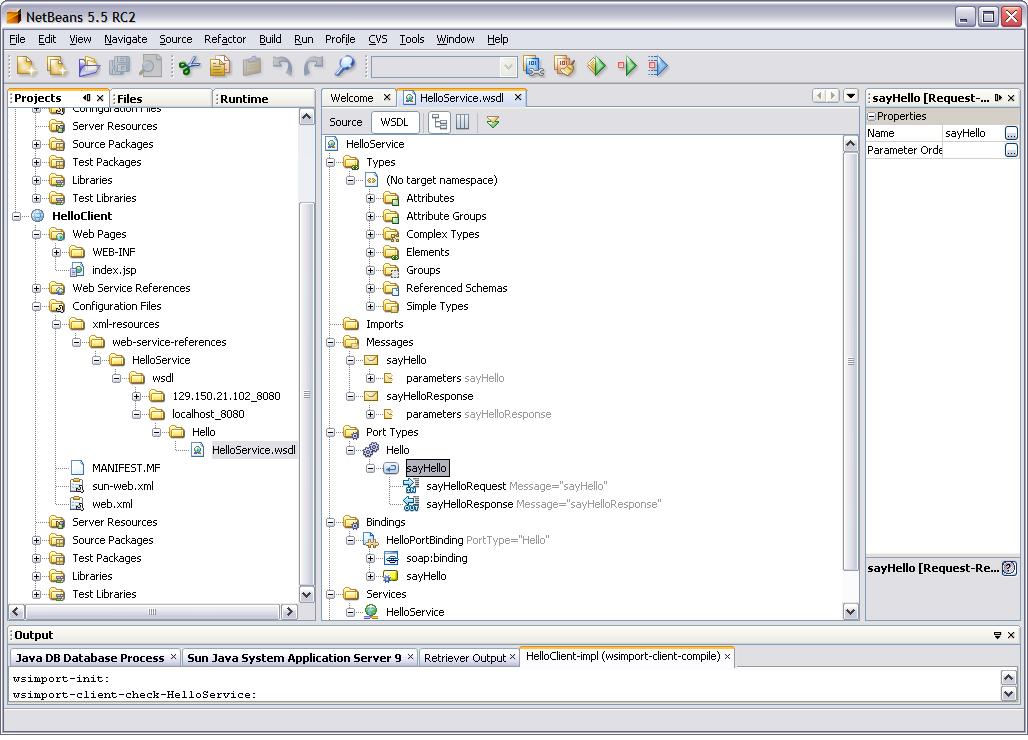The height and width of the screenshot is (740, 1028).
Task: Toggle the column view button
Action: (462, 122)
